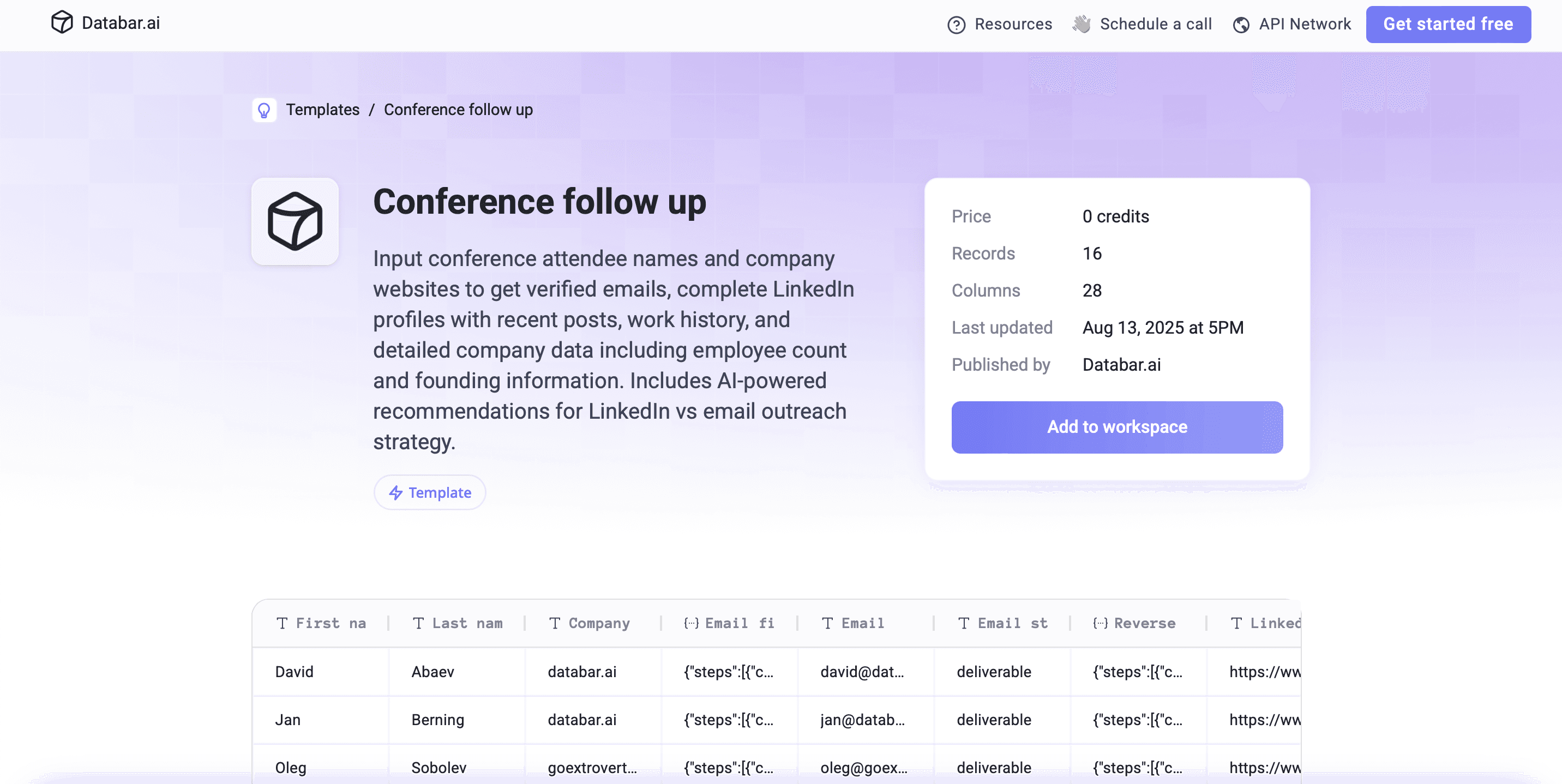Click the lightbulb icon in the breadcrumb
Screen dimensions: 1562x784
click(265, 110)
